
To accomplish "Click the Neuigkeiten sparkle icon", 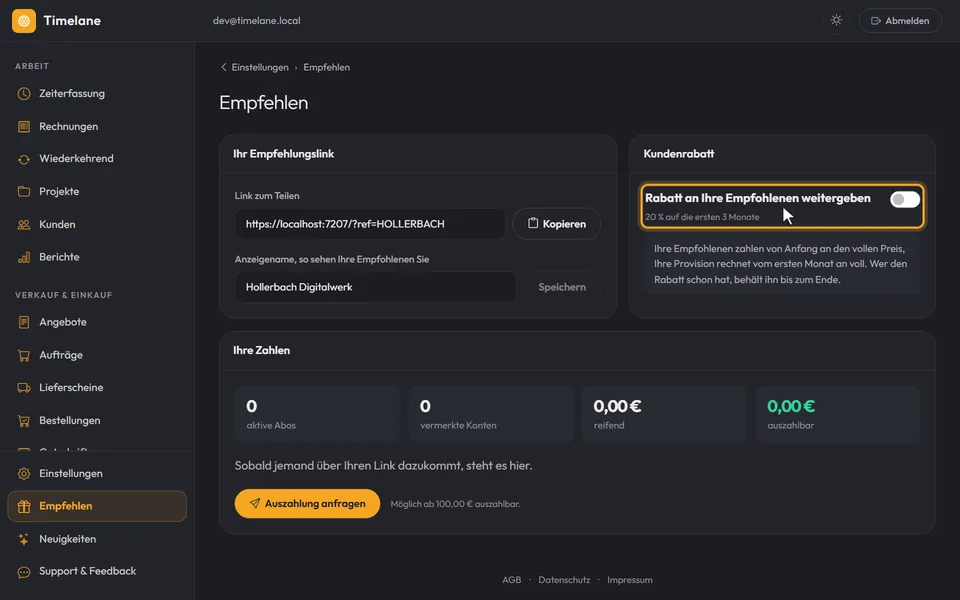I will 24,539.
